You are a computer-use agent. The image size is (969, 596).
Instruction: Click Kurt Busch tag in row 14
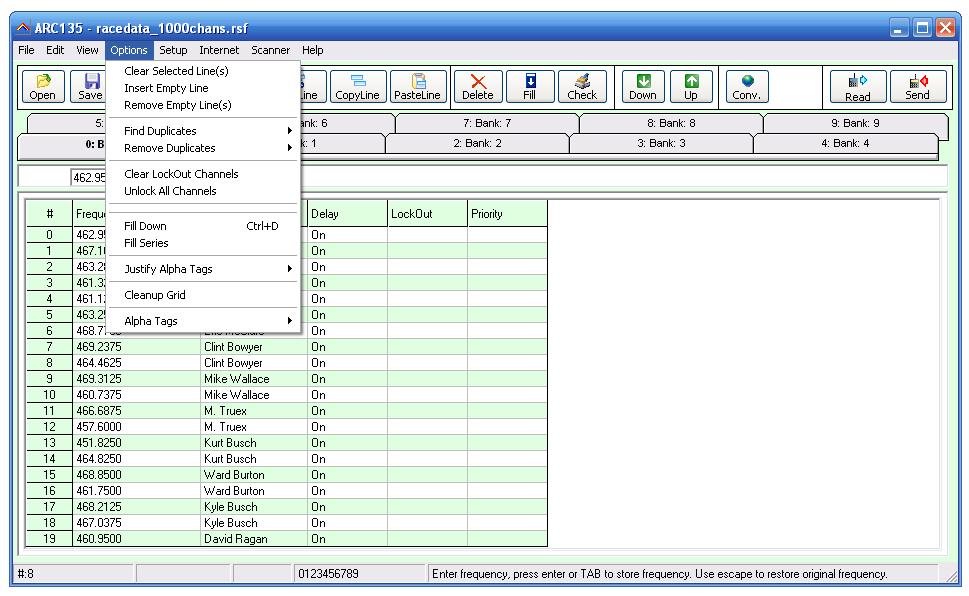[x=254, y=459]
